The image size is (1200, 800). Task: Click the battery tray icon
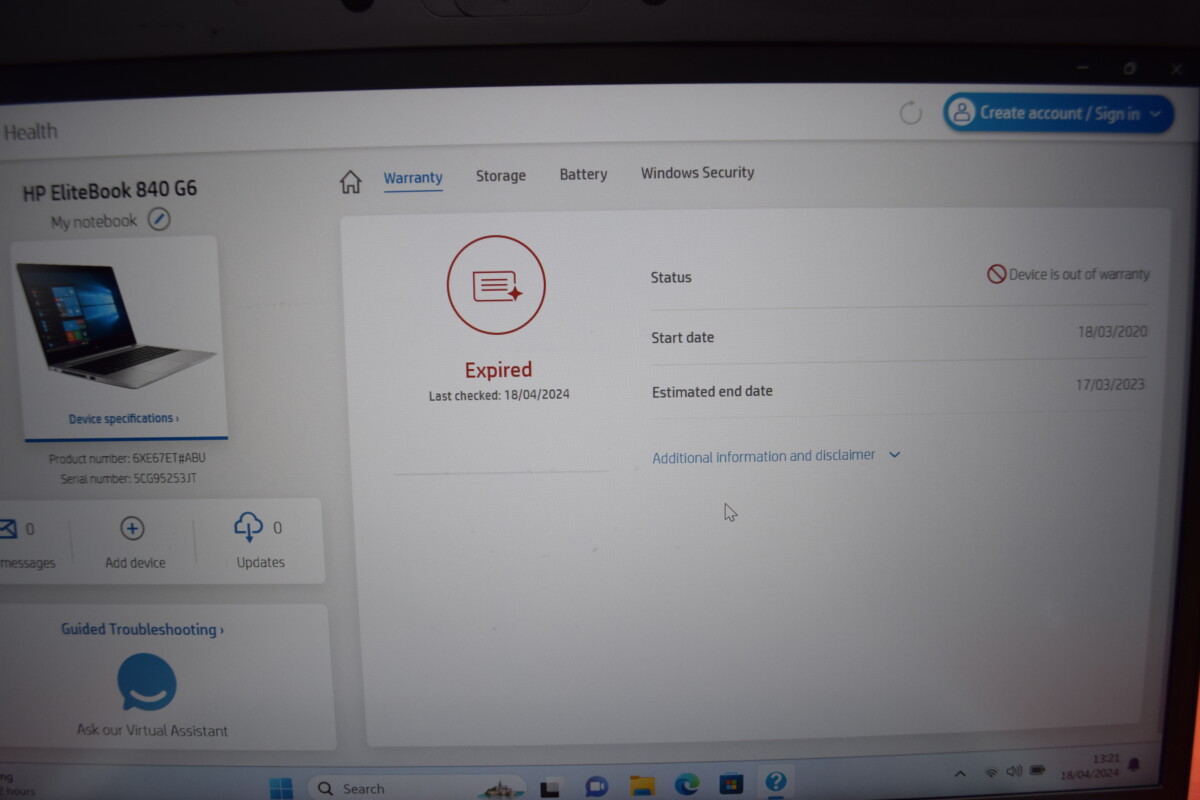click(x=1038, y=770)
